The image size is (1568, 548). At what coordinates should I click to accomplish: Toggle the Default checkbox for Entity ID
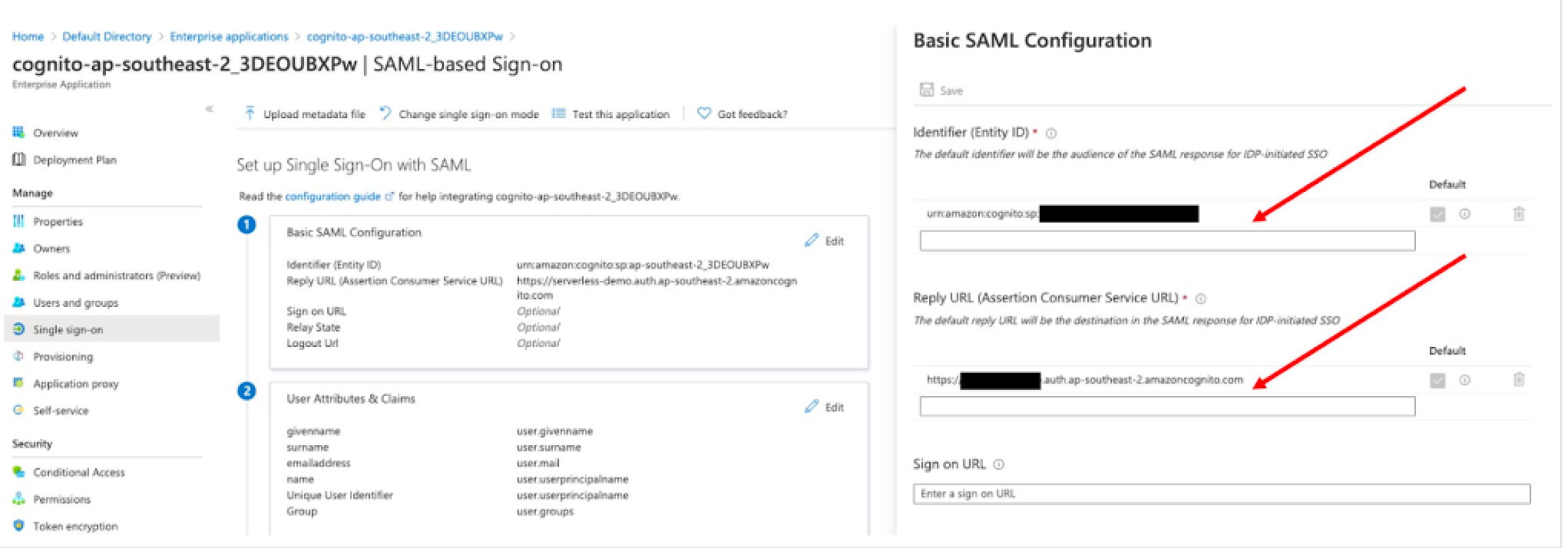[x=1437, y=214]
